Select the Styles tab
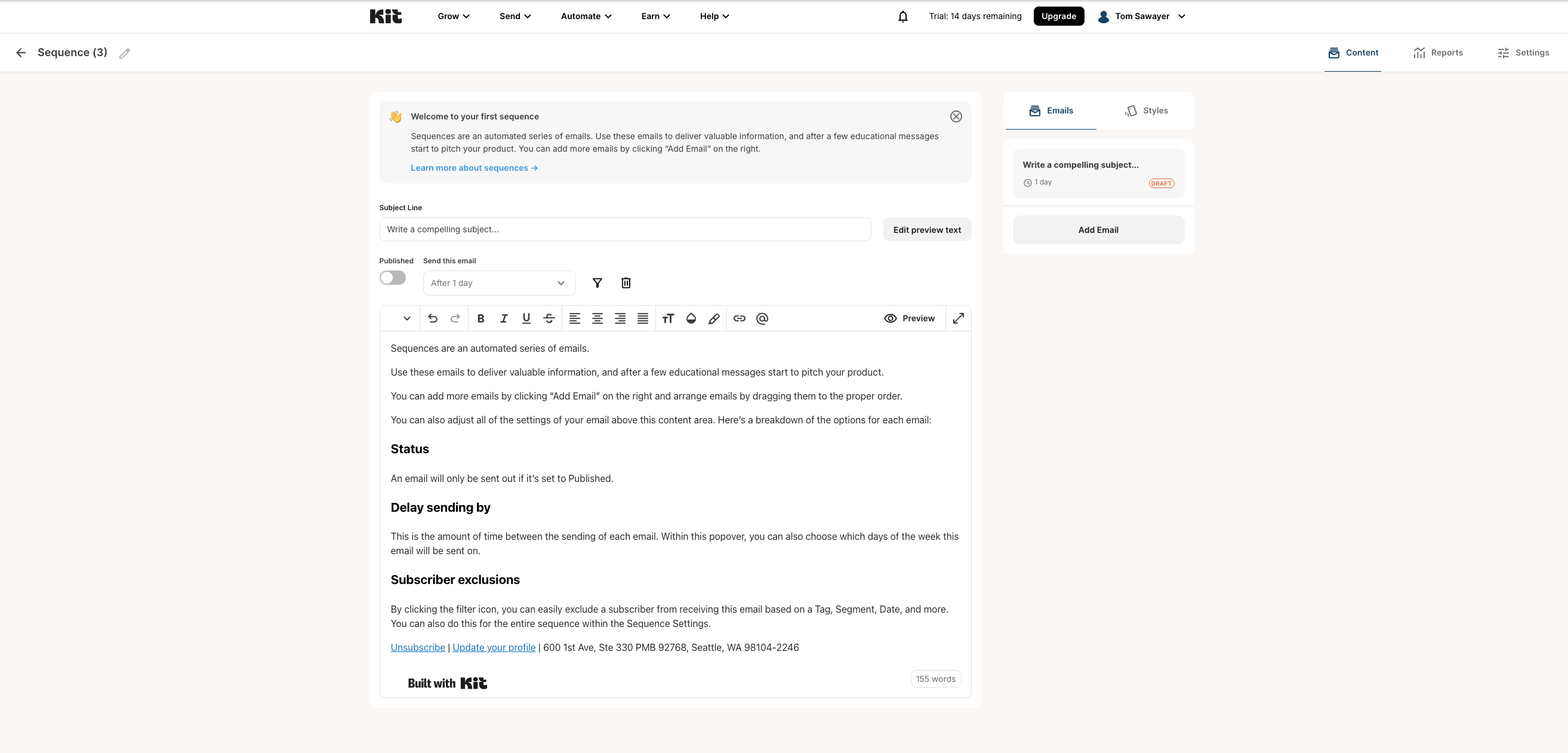Viewport: 1568px width, 753px height. 1146,111
